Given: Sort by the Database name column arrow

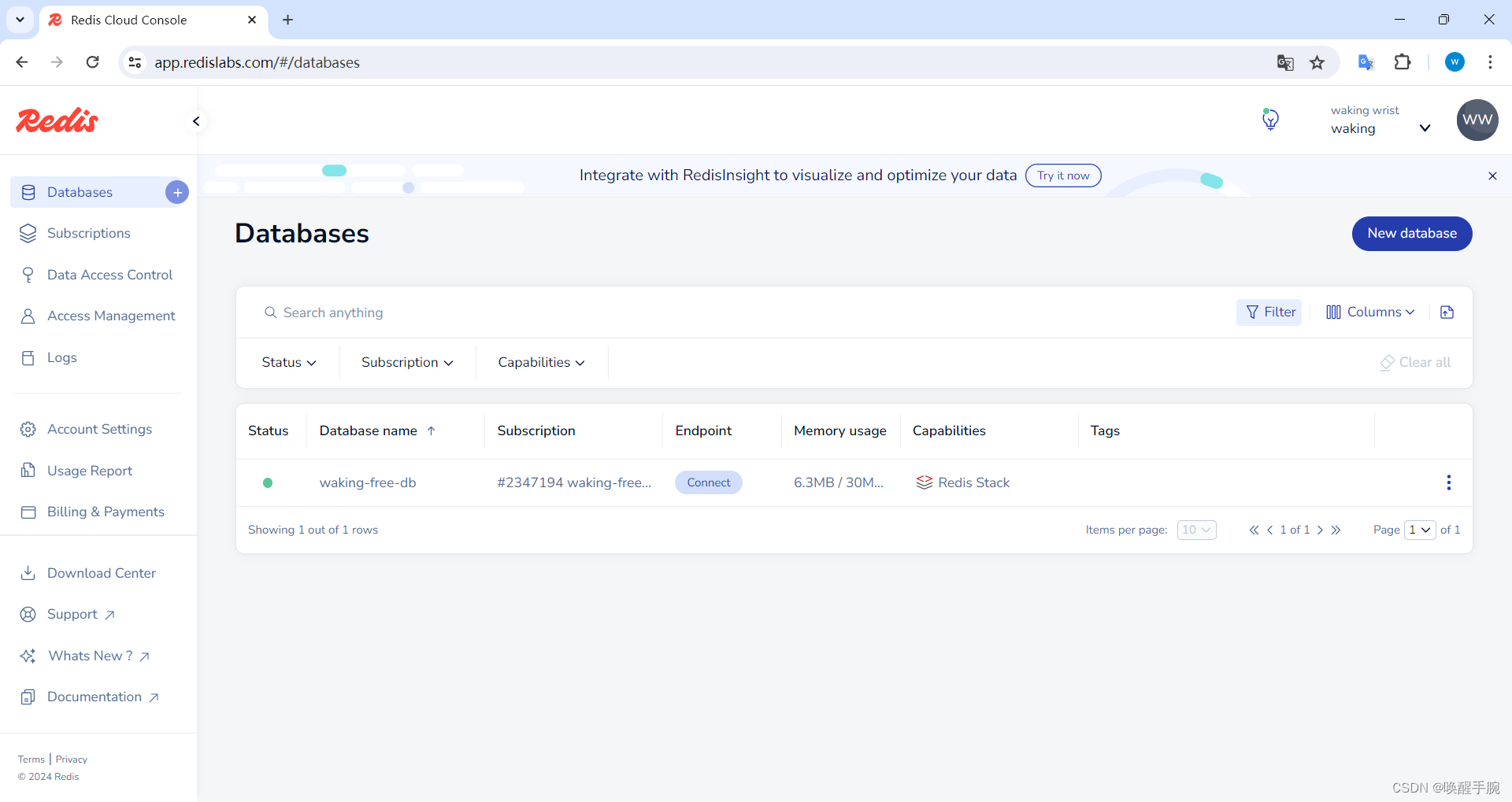Looking at the screenshot, I should click(431, 431).
